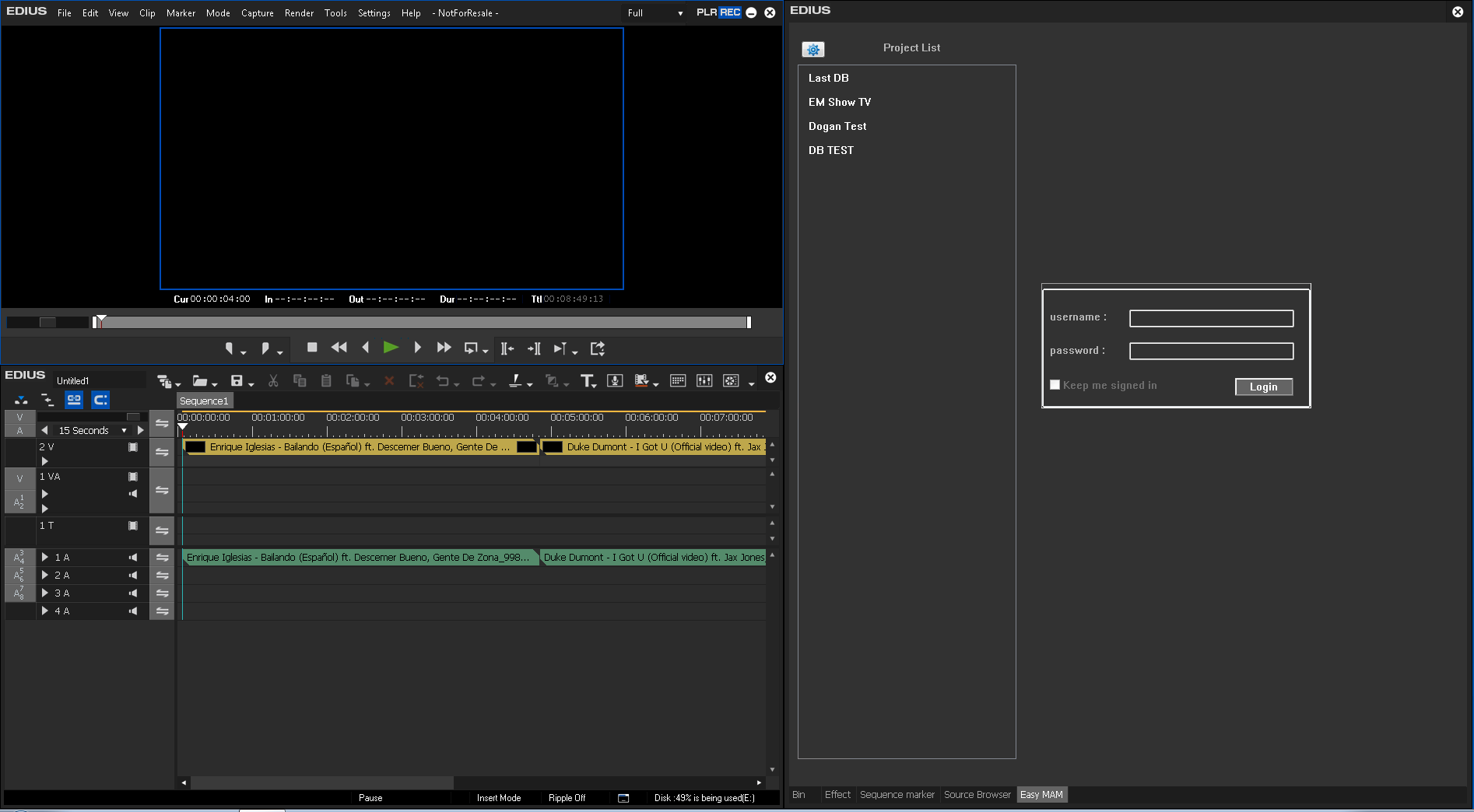Viewport: 1474px width, 812px height.
Task: Toggle Ripple mode icon
Action: pyautogui.click(x=47, y=400)
